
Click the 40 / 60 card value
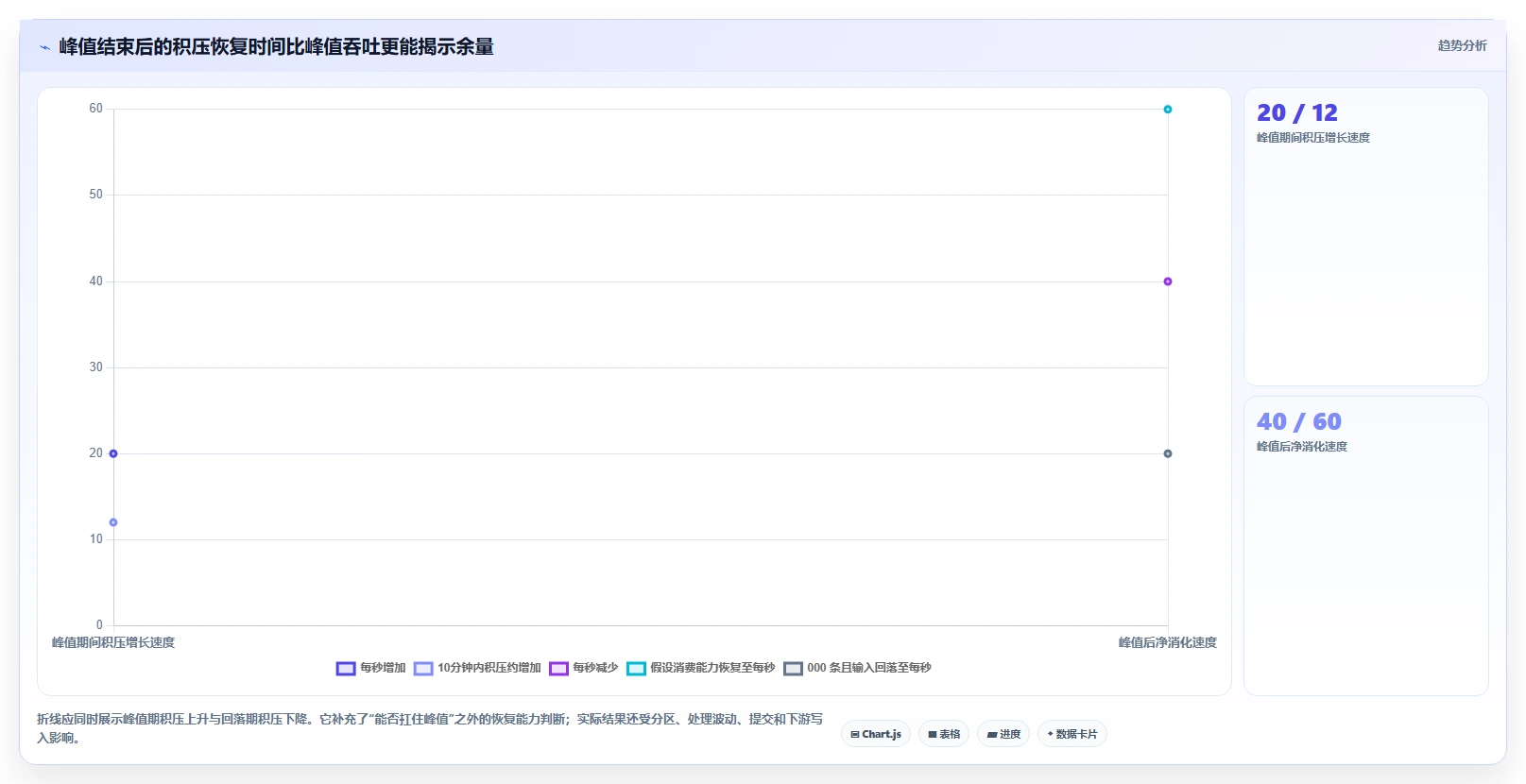click(x=1299, y=421)
